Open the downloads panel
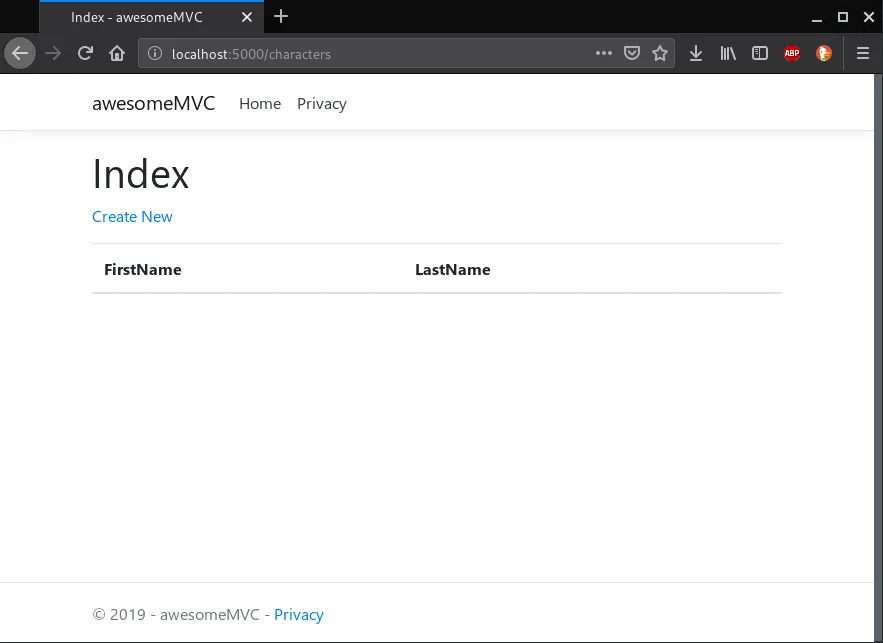 pos(695,53)
